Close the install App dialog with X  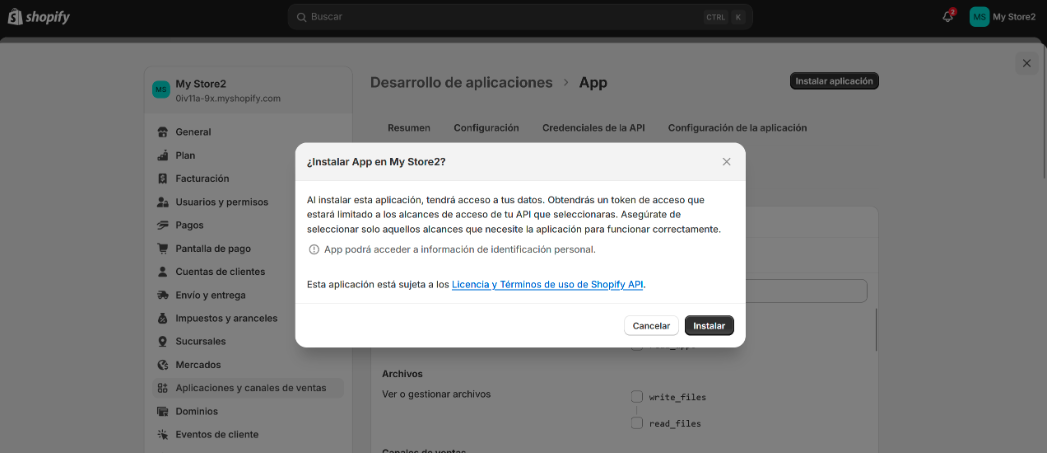726,161
